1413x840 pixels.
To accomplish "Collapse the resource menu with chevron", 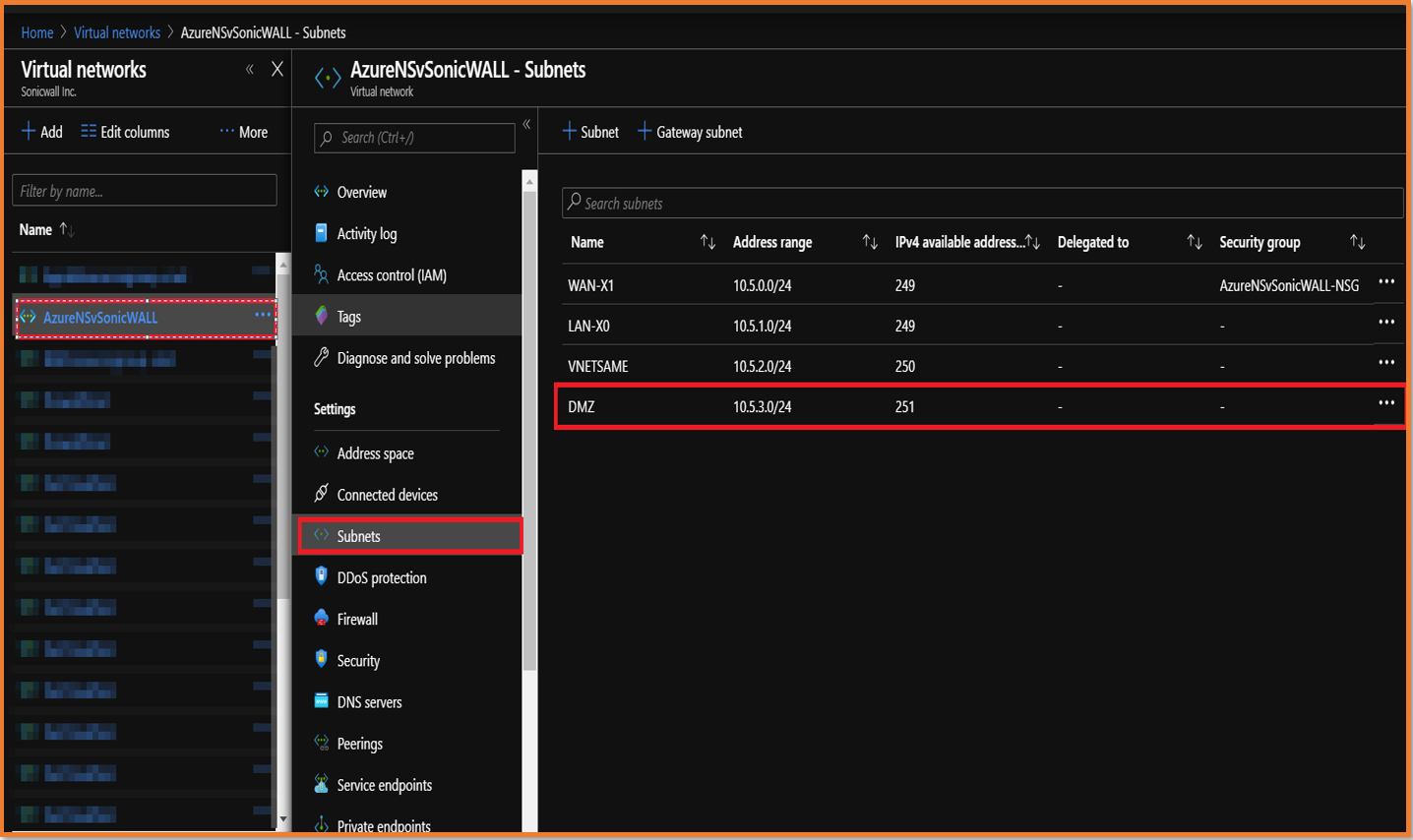I will [527, 124].
